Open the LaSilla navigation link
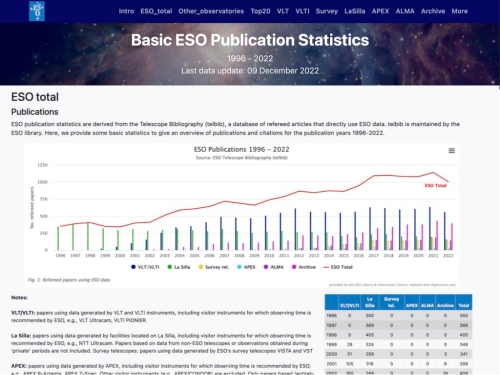This screenshot has height=375, width=500. point(355,11)
